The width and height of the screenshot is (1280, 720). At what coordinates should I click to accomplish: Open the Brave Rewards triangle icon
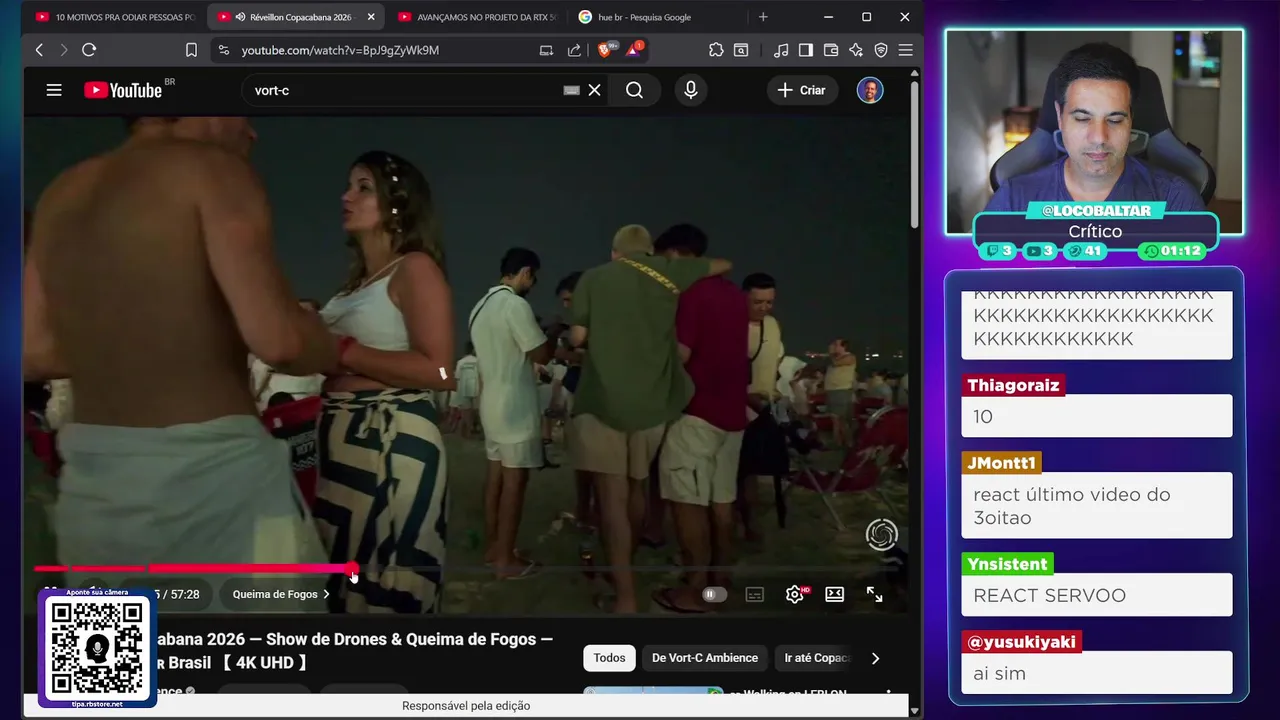click(634, 49)
